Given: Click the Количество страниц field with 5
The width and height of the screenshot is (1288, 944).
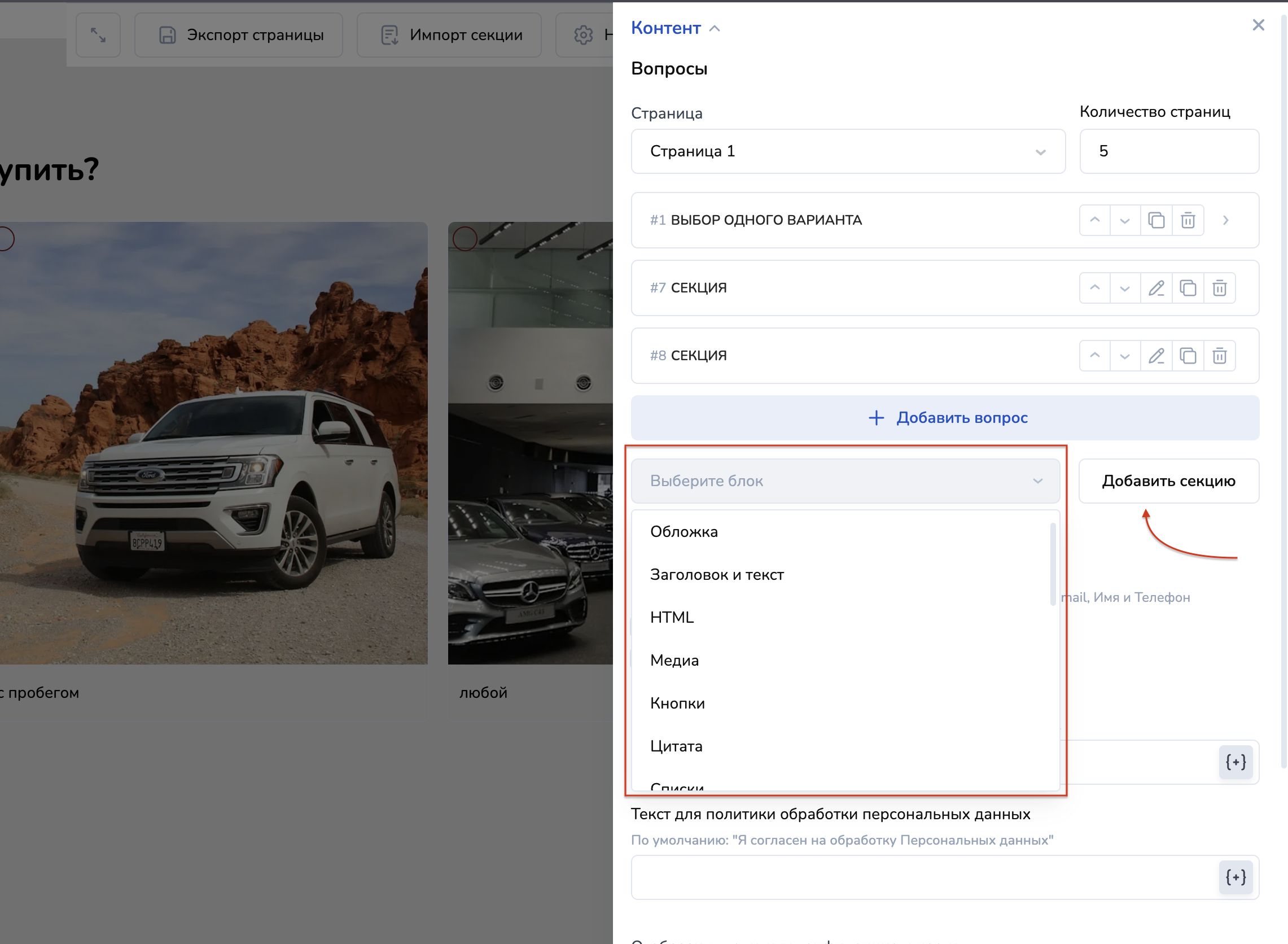Looking at the screenshot, I should pyautogui.click(x=1169, y=151).
